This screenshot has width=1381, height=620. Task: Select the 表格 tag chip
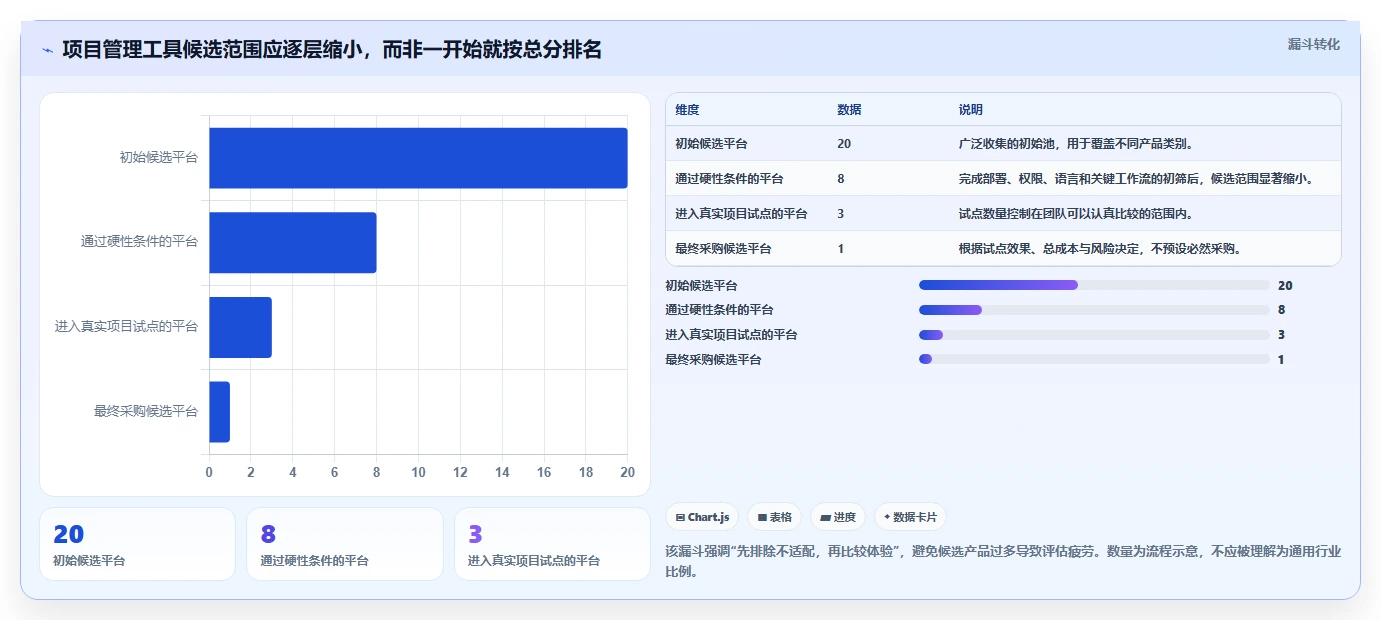[774, 517]
